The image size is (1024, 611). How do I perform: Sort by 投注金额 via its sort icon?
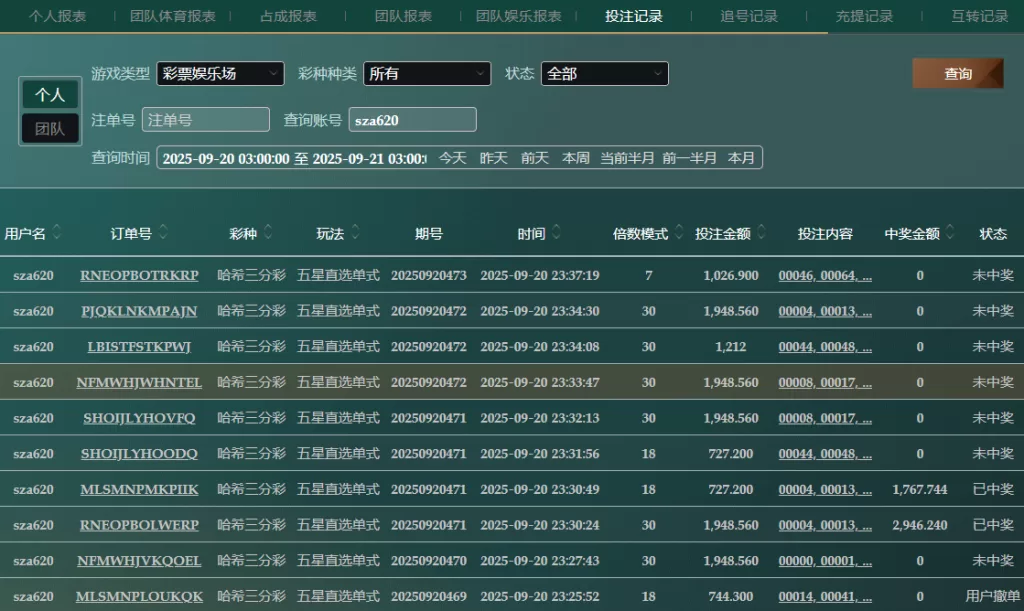761,234
